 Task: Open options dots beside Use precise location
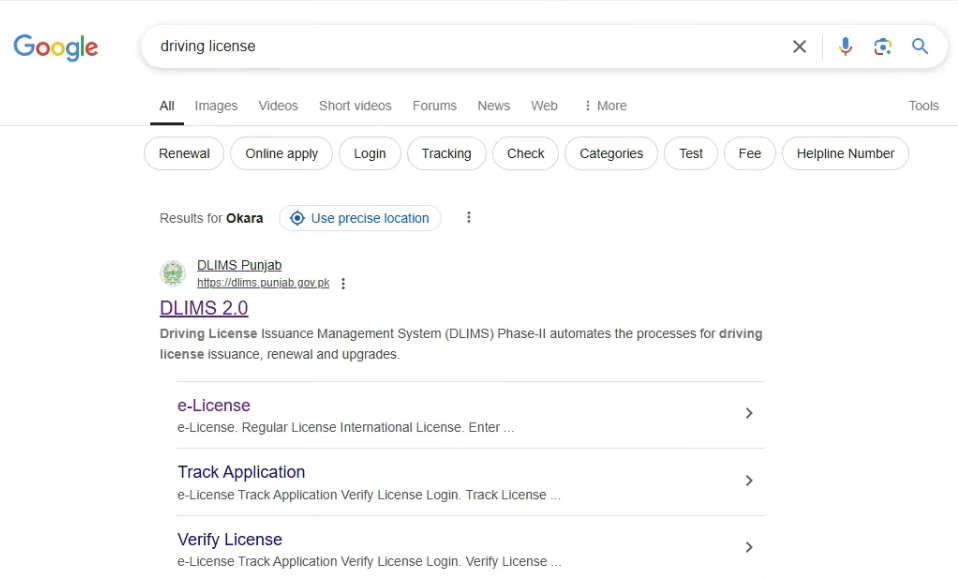(469, 218)
